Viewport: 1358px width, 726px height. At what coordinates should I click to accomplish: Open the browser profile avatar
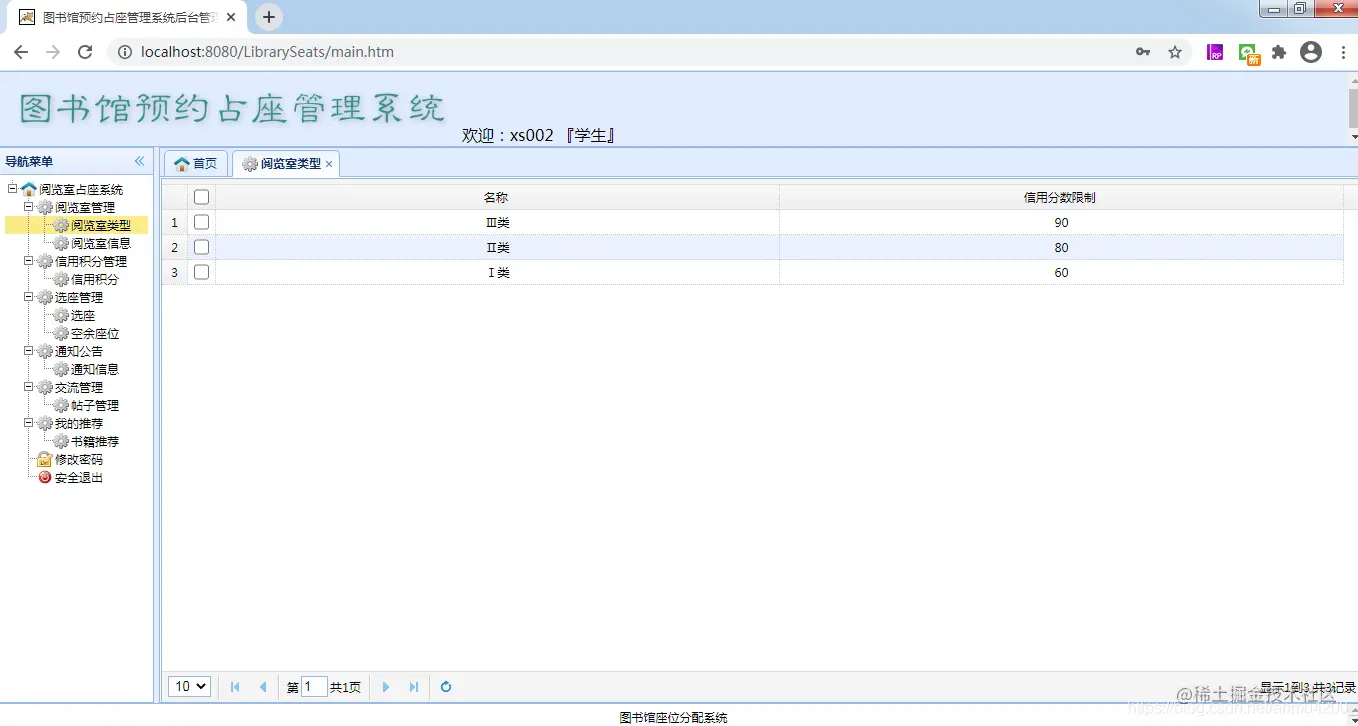tap(1311, 52)
